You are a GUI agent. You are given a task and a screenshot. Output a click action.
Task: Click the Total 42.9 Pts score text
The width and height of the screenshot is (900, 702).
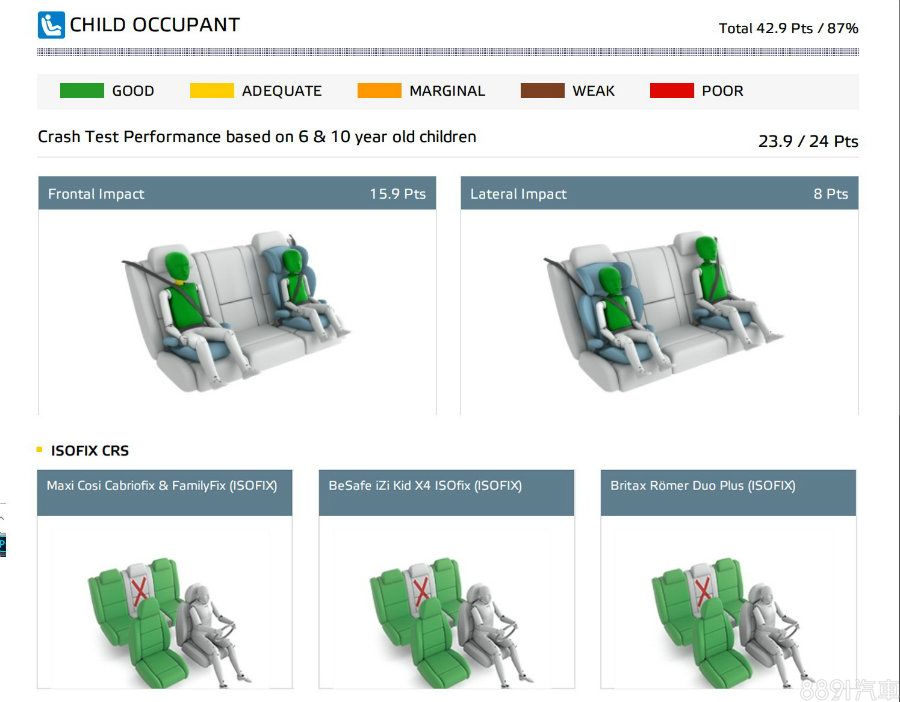pos(788,28)
